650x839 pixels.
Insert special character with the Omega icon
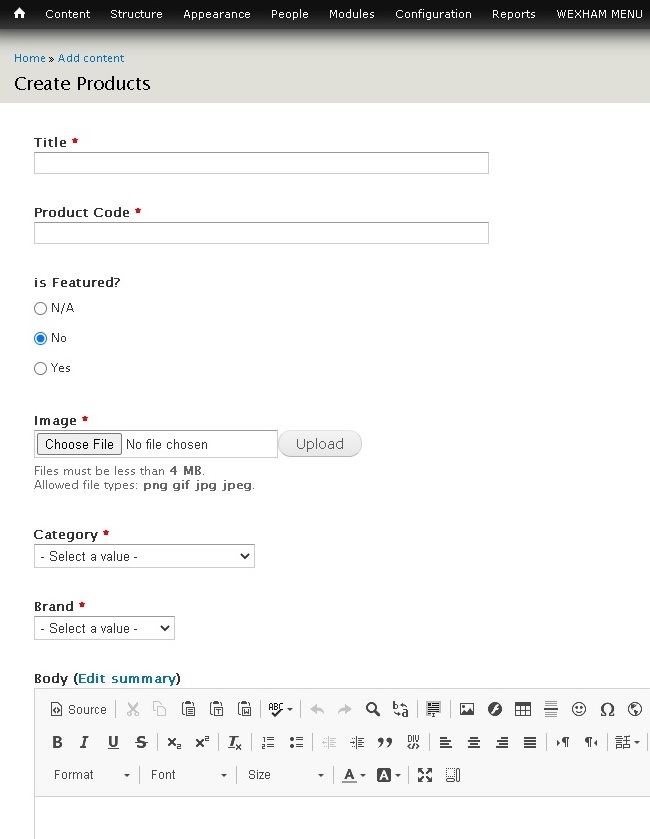[x=607, y=709]
